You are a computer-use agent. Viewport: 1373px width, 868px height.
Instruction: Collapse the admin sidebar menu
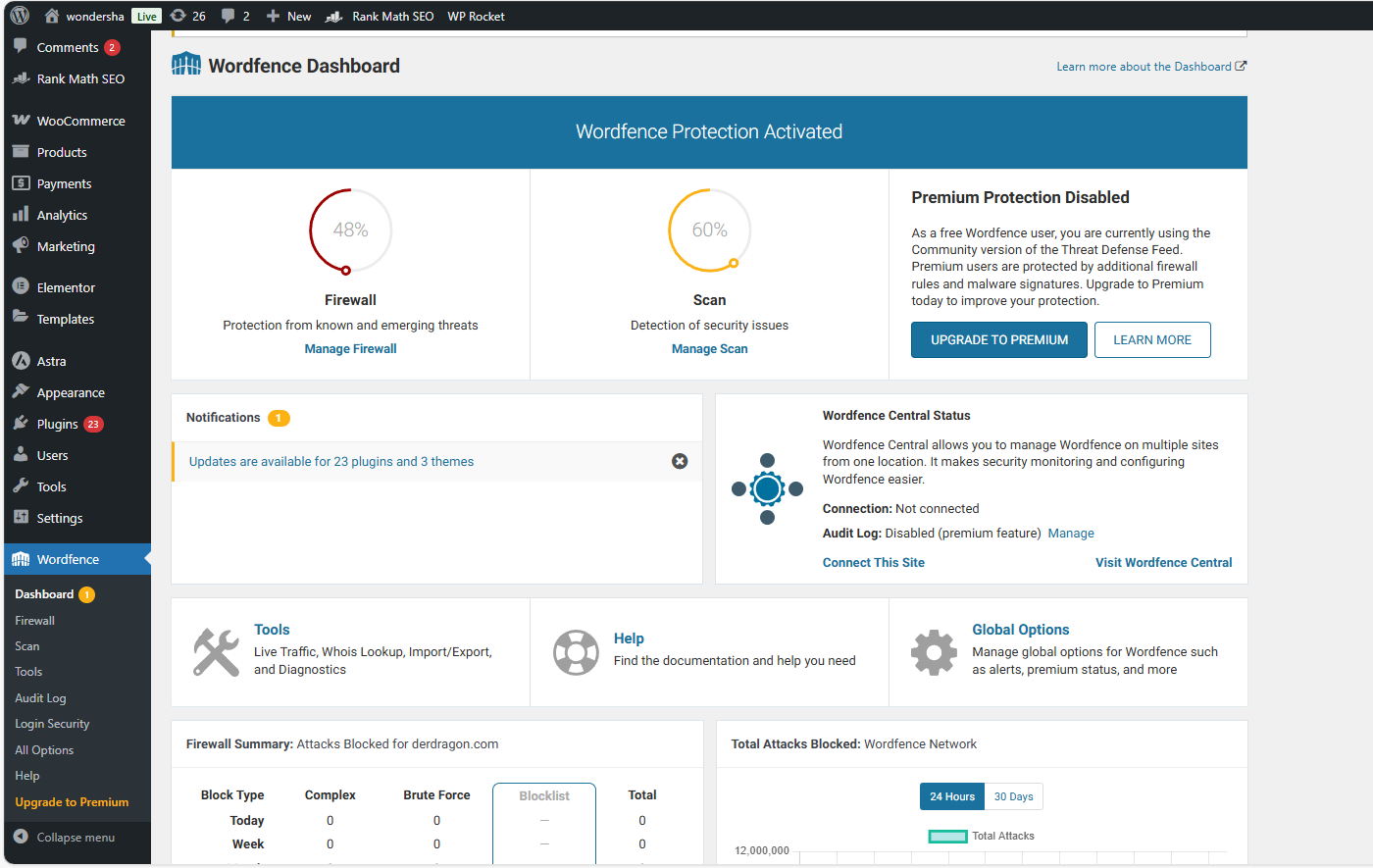click(75, 838)
